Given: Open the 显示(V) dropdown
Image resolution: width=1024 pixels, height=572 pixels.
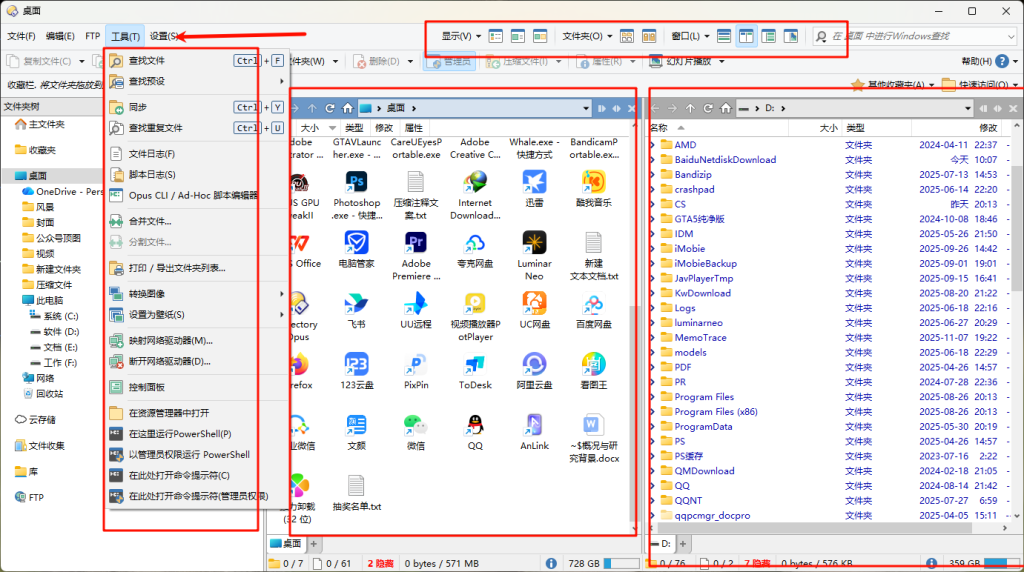Looking at the screenshot, I should pos(460,36).
